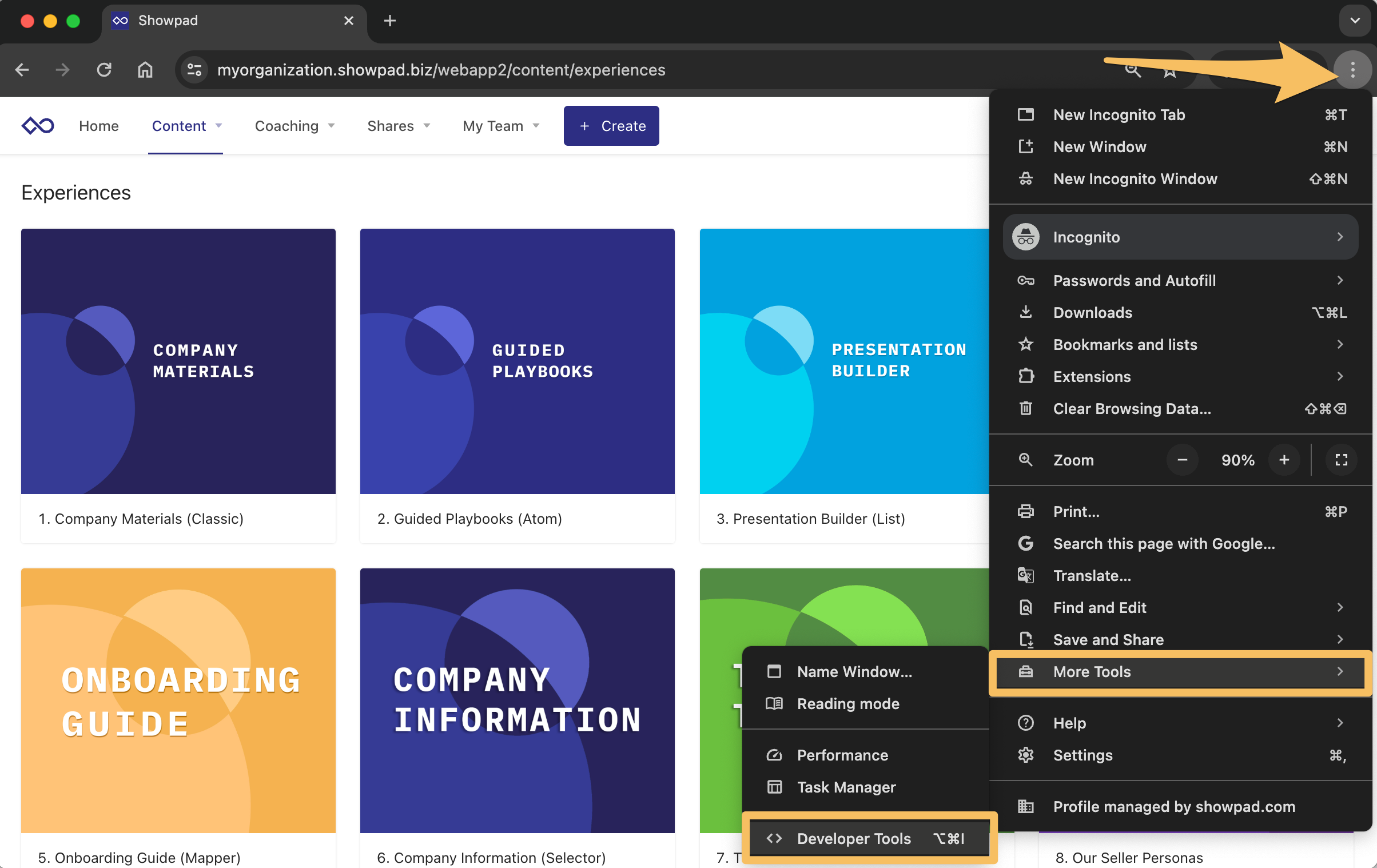Close the Showpad browser tab

coord(349,21)
